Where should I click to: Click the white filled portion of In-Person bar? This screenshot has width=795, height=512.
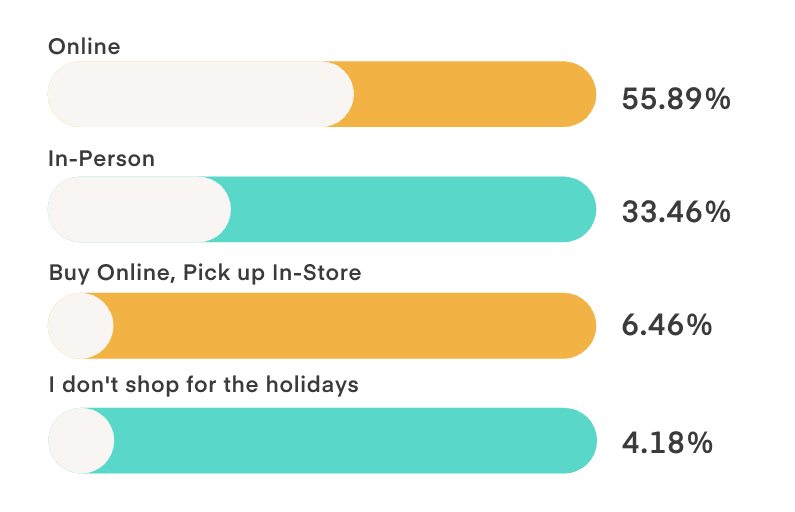[x=139, y=209]
